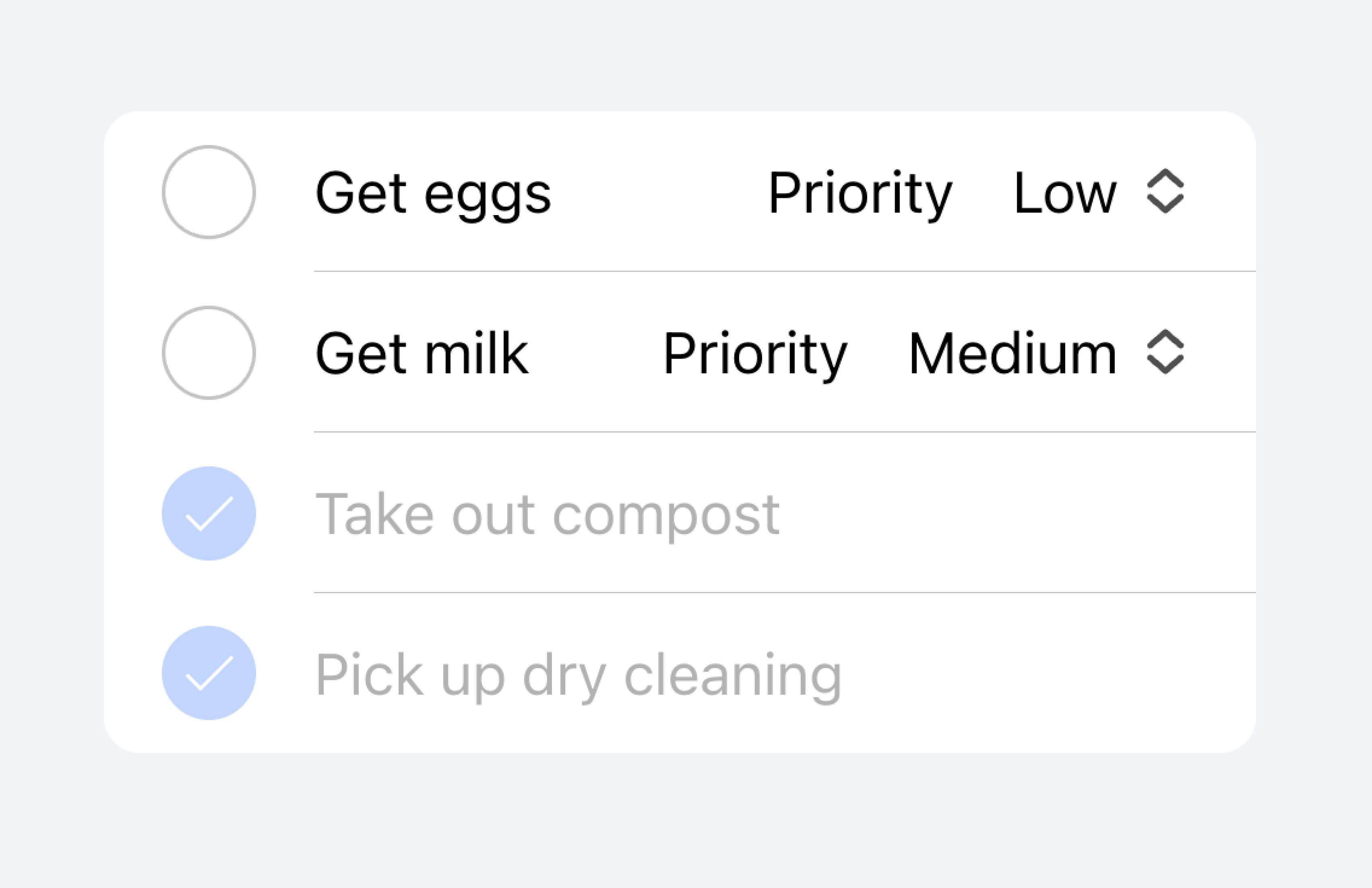Click the Take out compost task text
Viewport: 1372px width, 888px height.
[547, 514]
